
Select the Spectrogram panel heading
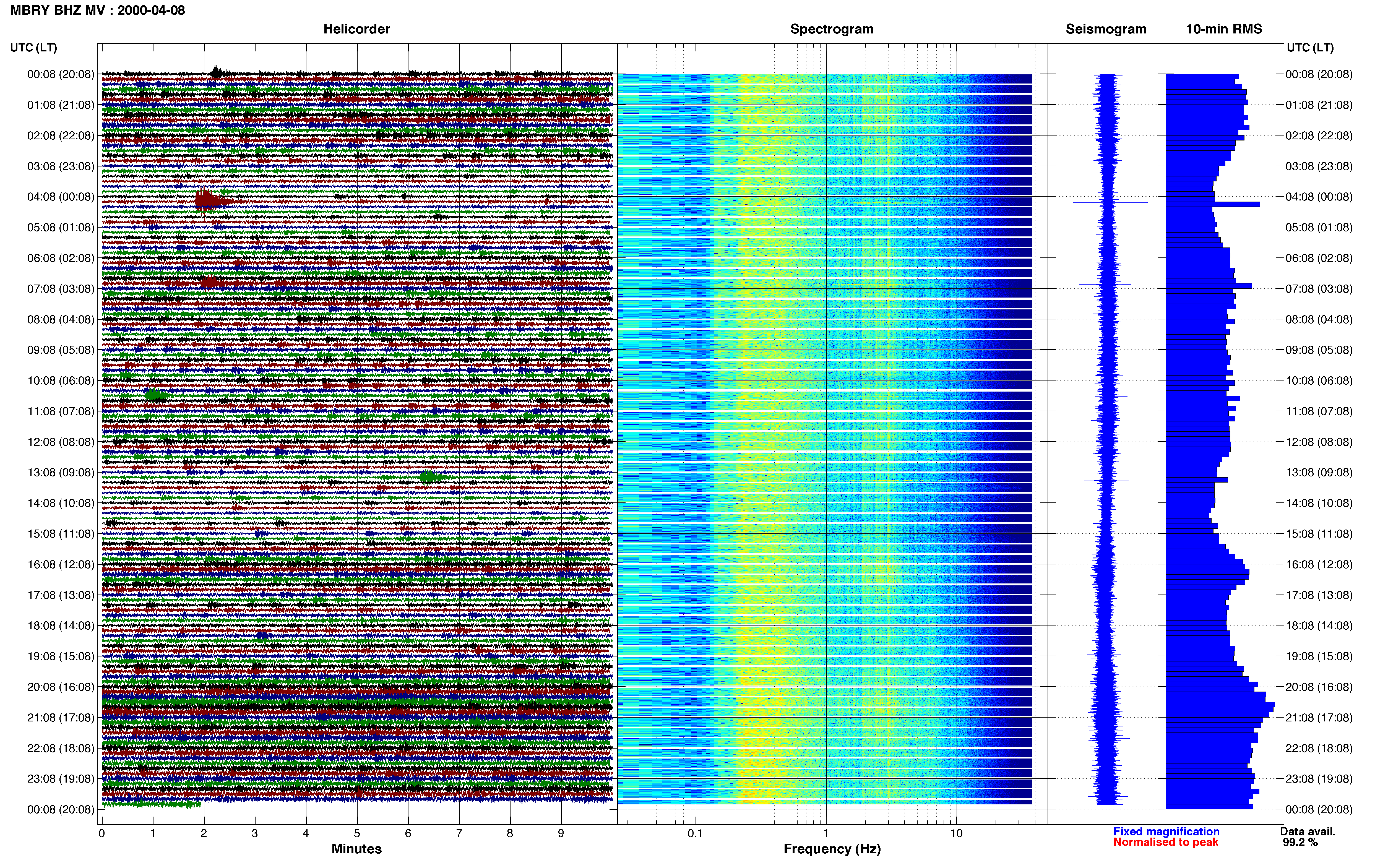[832, 29]
